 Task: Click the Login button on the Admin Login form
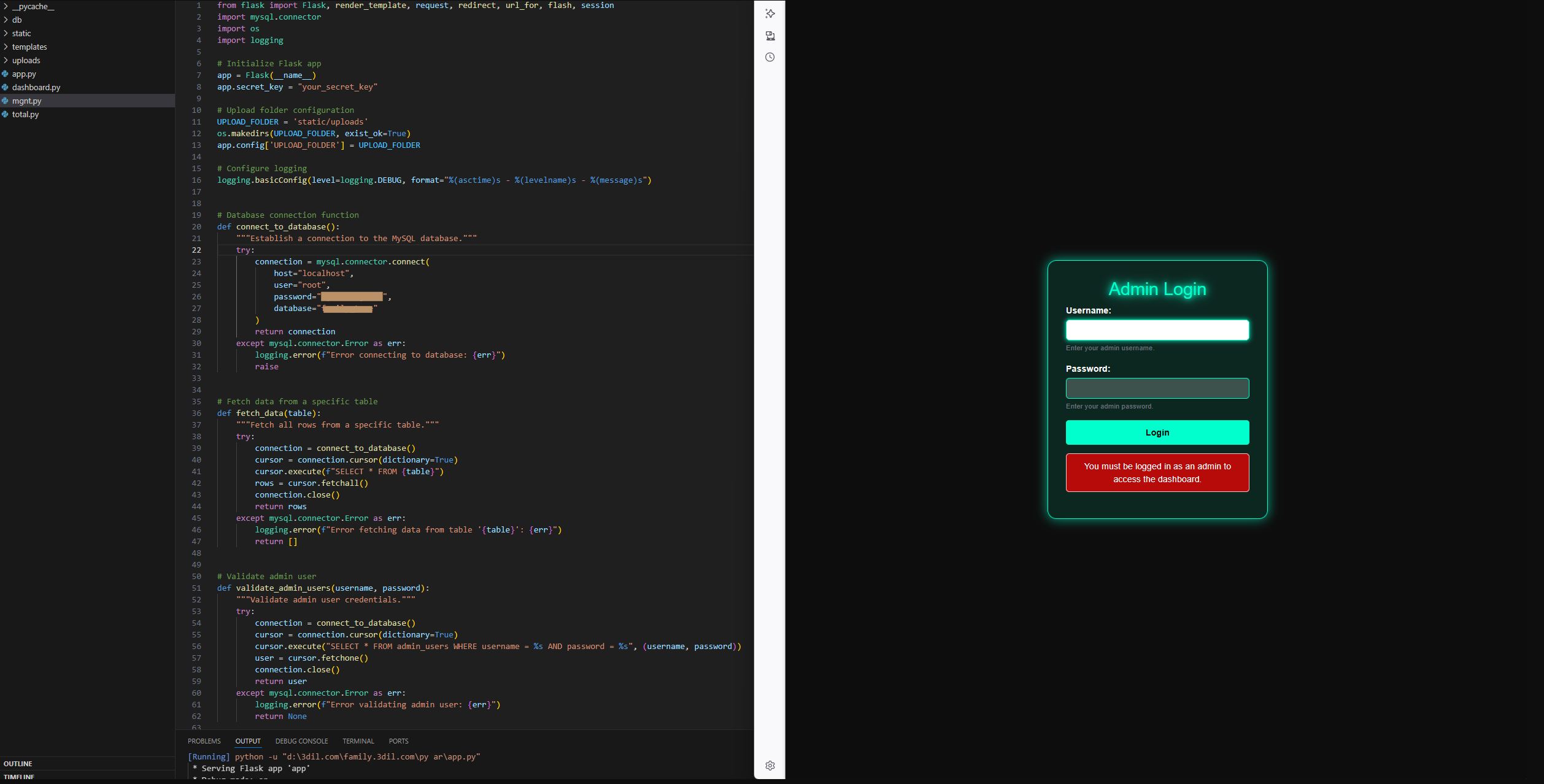click(x=1157, y=432)
